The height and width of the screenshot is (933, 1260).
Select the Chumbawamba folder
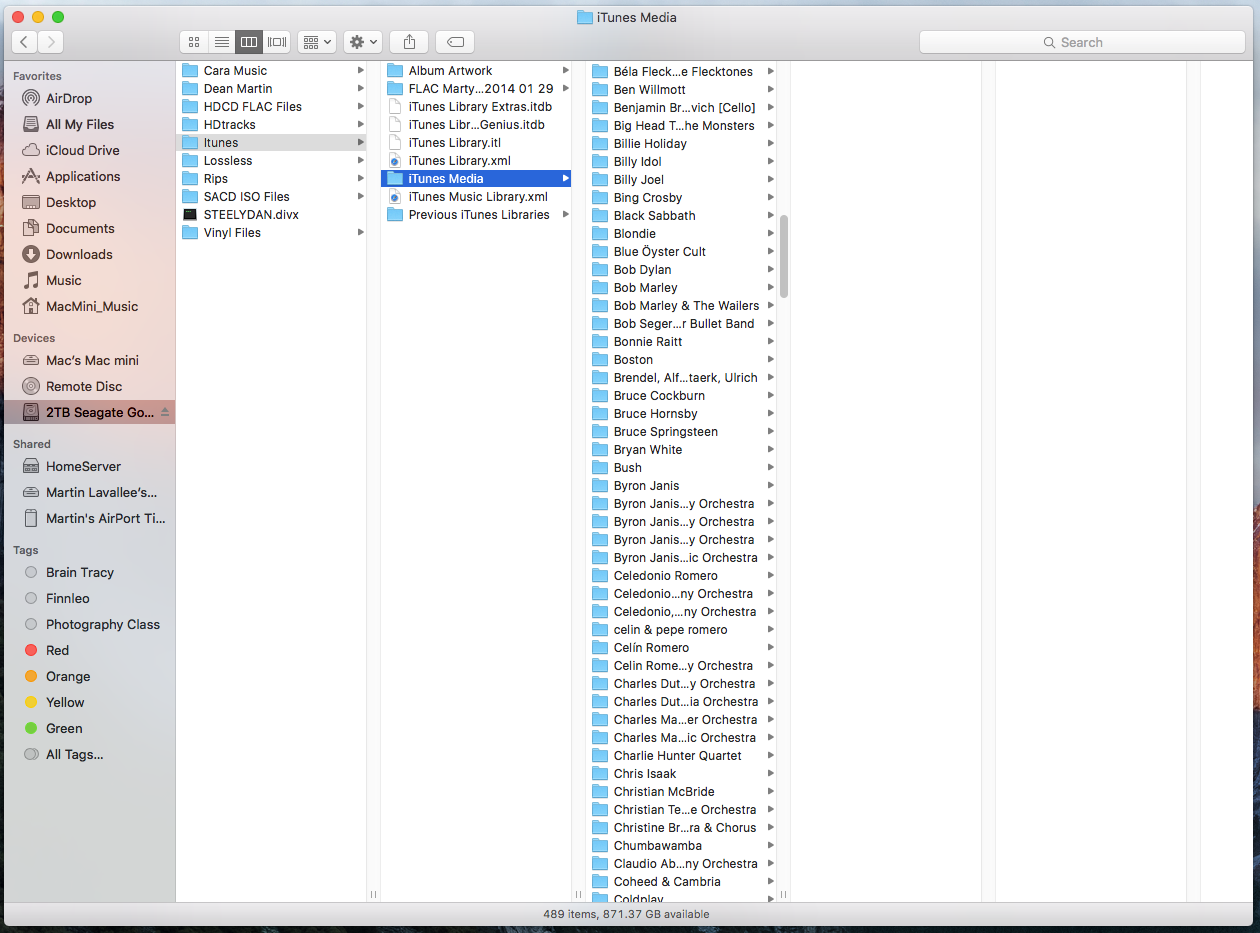tap(682, 846)
